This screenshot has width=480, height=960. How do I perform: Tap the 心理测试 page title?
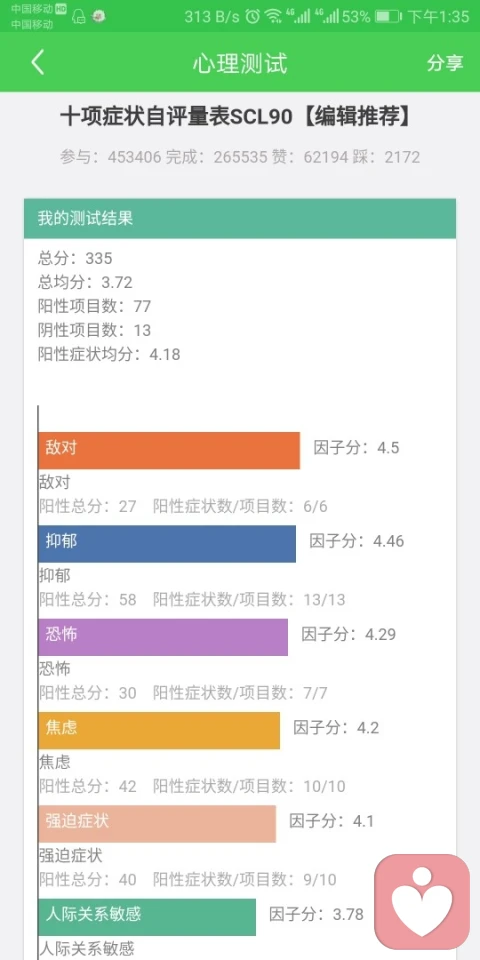coord(240,63)
